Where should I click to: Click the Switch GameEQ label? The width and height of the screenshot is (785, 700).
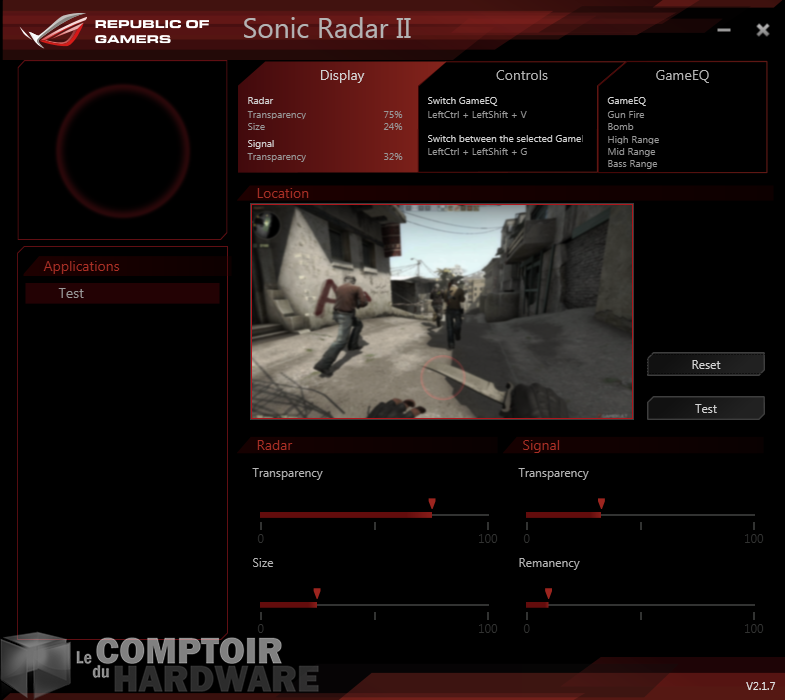click(x=462, y=101)
